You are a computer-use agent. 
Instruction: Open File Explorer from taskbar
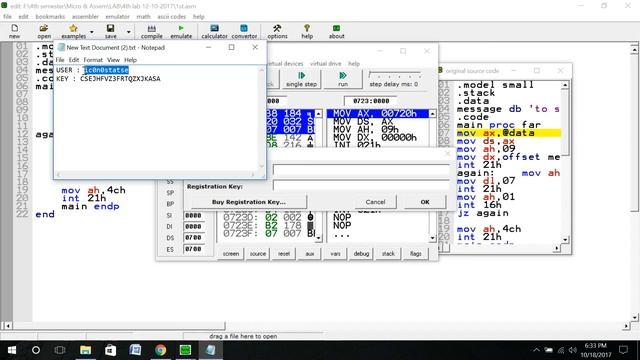tap(85, 350)
